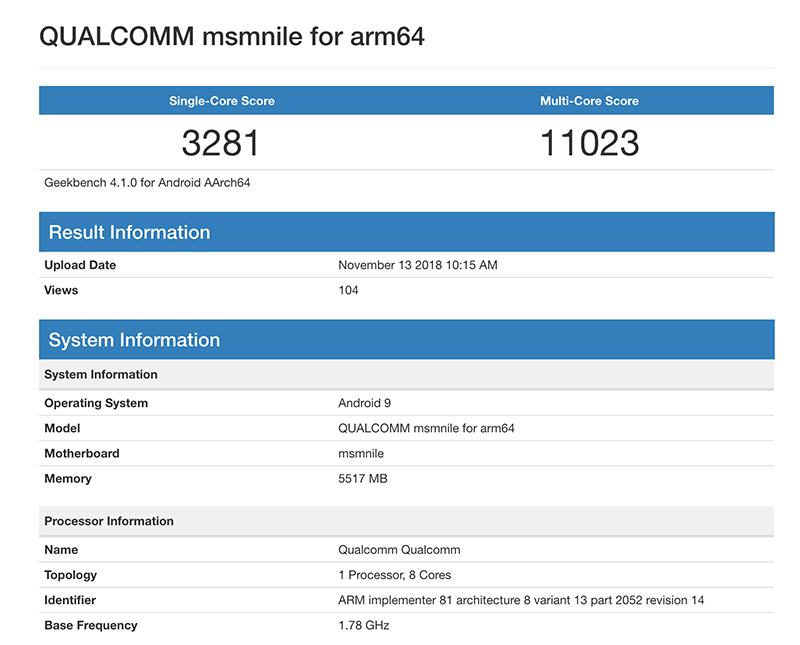Select the processor Name Qualcomm Qualcomm
The height and width of the screenshot is (645, 800).
(400, 550)
